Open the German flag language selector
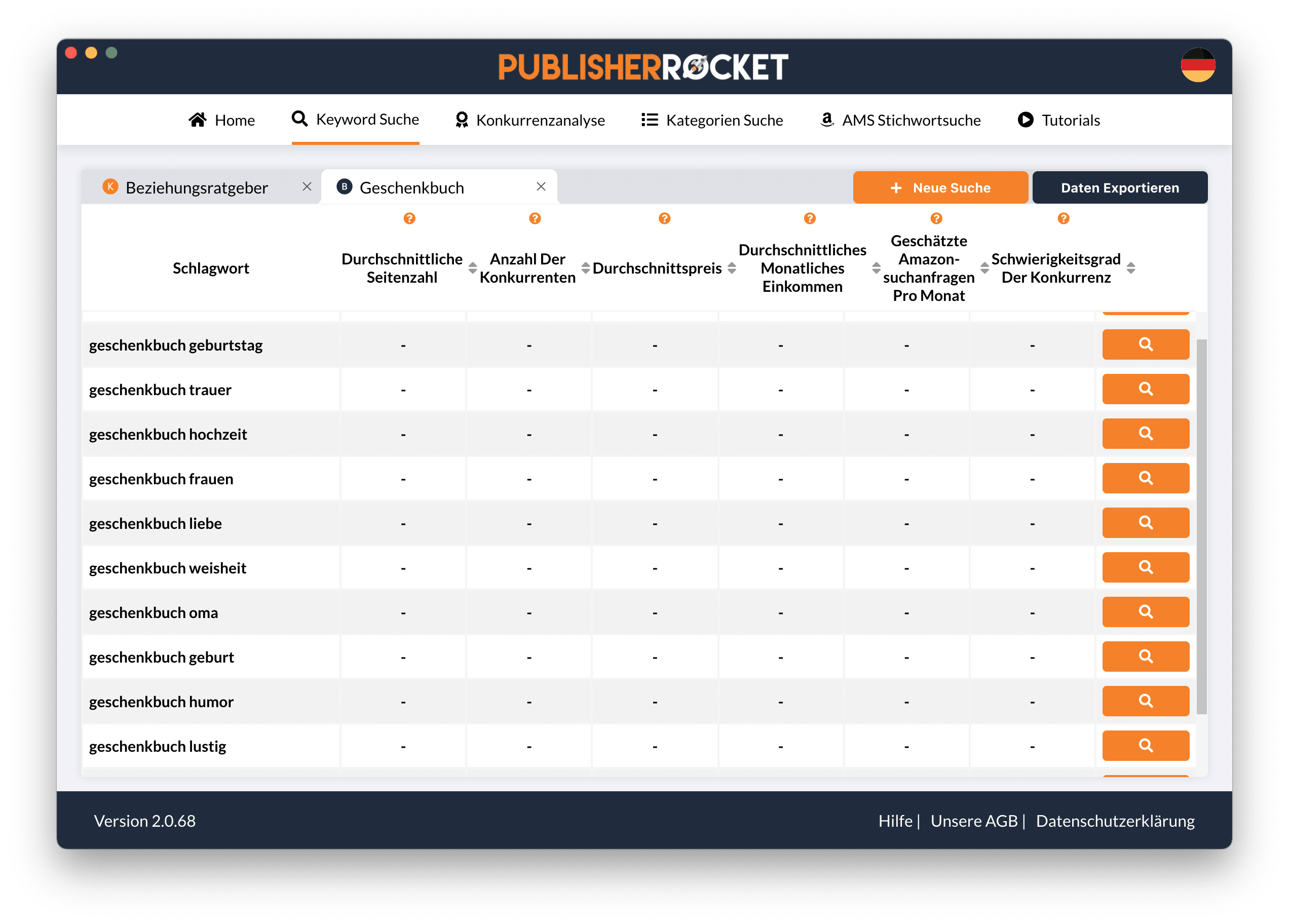Image resolution: width=1289 pixels, height=924 pixels. click(1197, 65)
